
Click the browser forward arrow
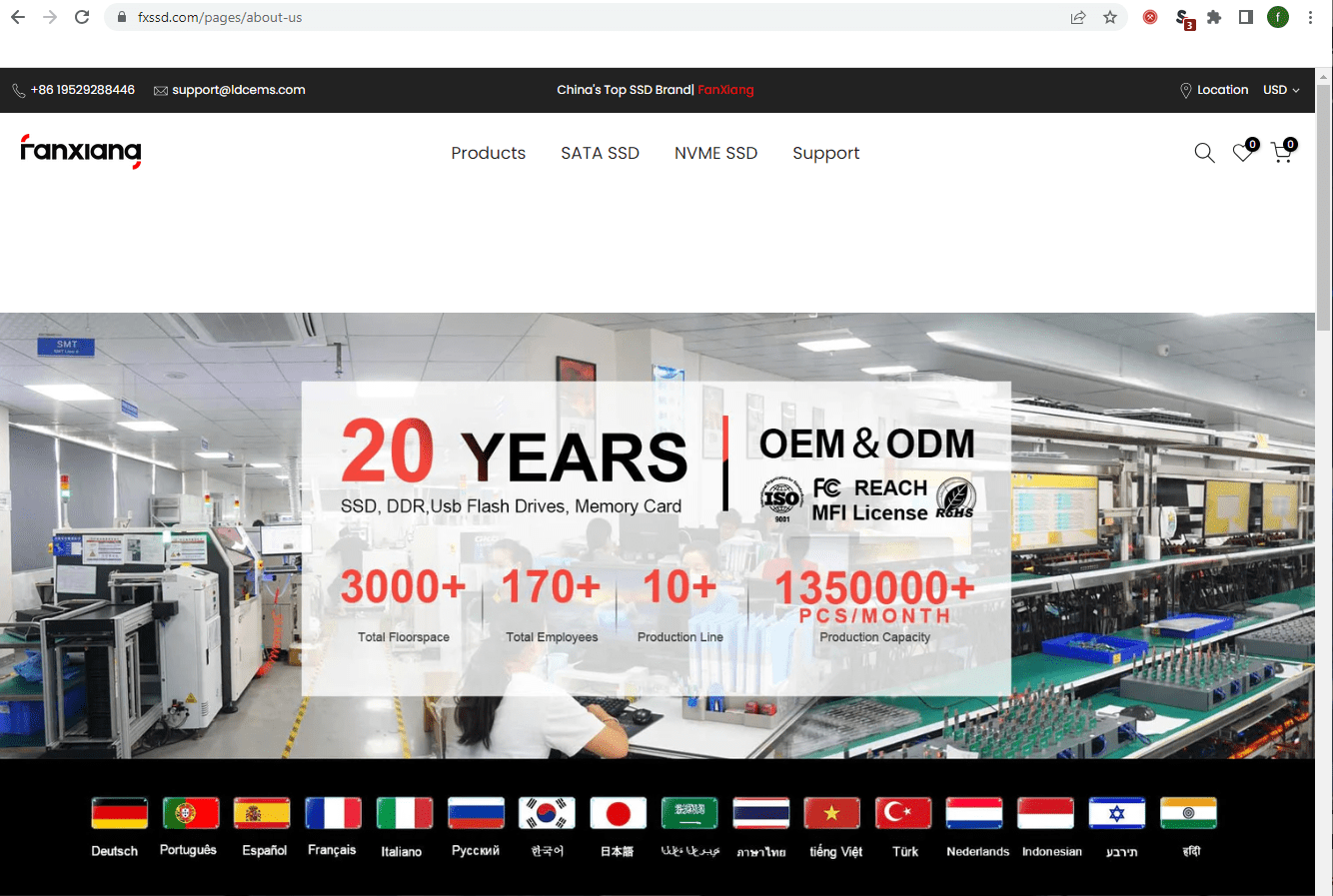50,17
